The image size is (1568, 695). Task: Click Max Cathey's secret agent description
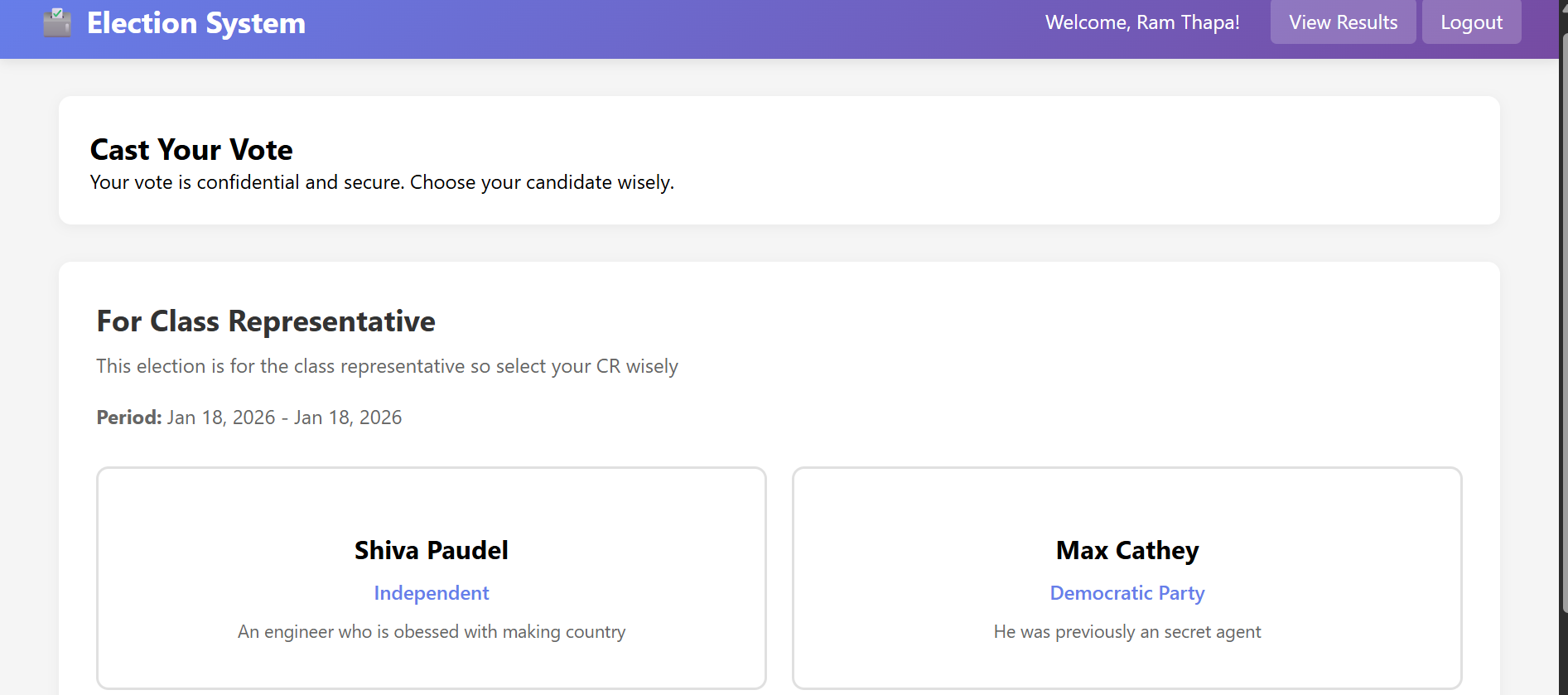pyautogui.click(x=1127, y=632)
